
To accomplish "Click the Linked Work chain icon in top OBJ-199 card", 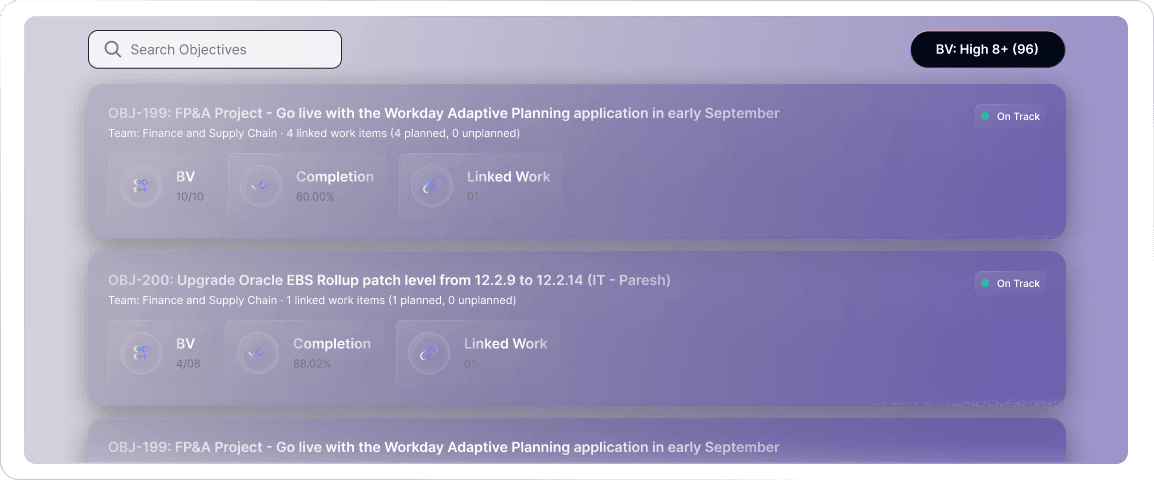I will click(432, 186).
